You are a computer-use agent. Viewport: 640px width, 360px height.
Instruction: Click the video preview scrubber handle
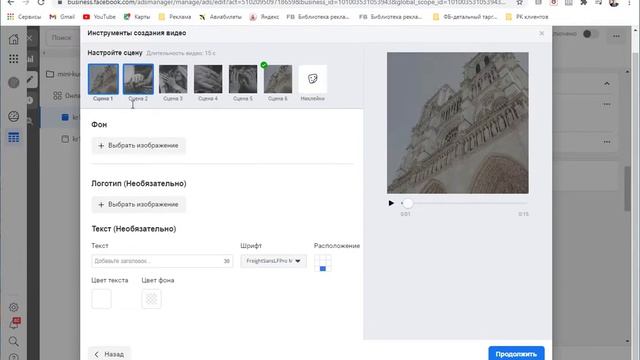[407, 203]
